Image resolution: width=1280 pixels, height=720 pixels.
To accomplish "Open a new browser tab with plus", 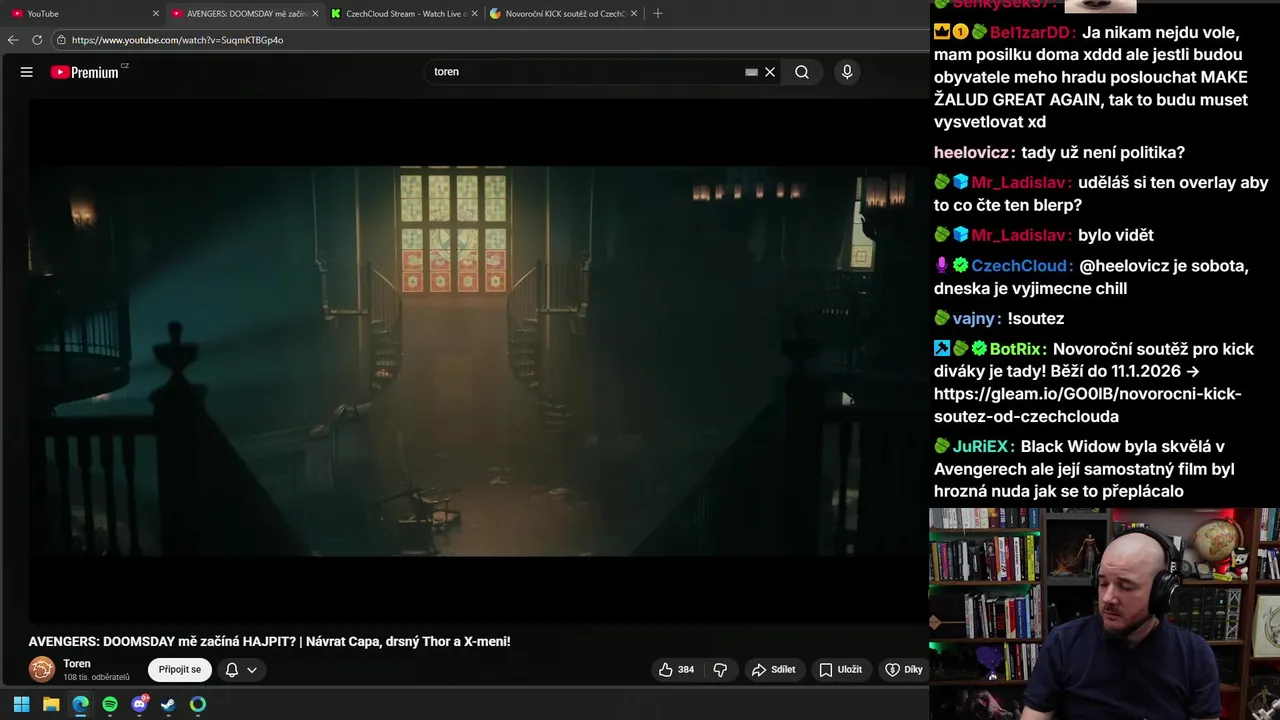I will (x=657, y=14).
